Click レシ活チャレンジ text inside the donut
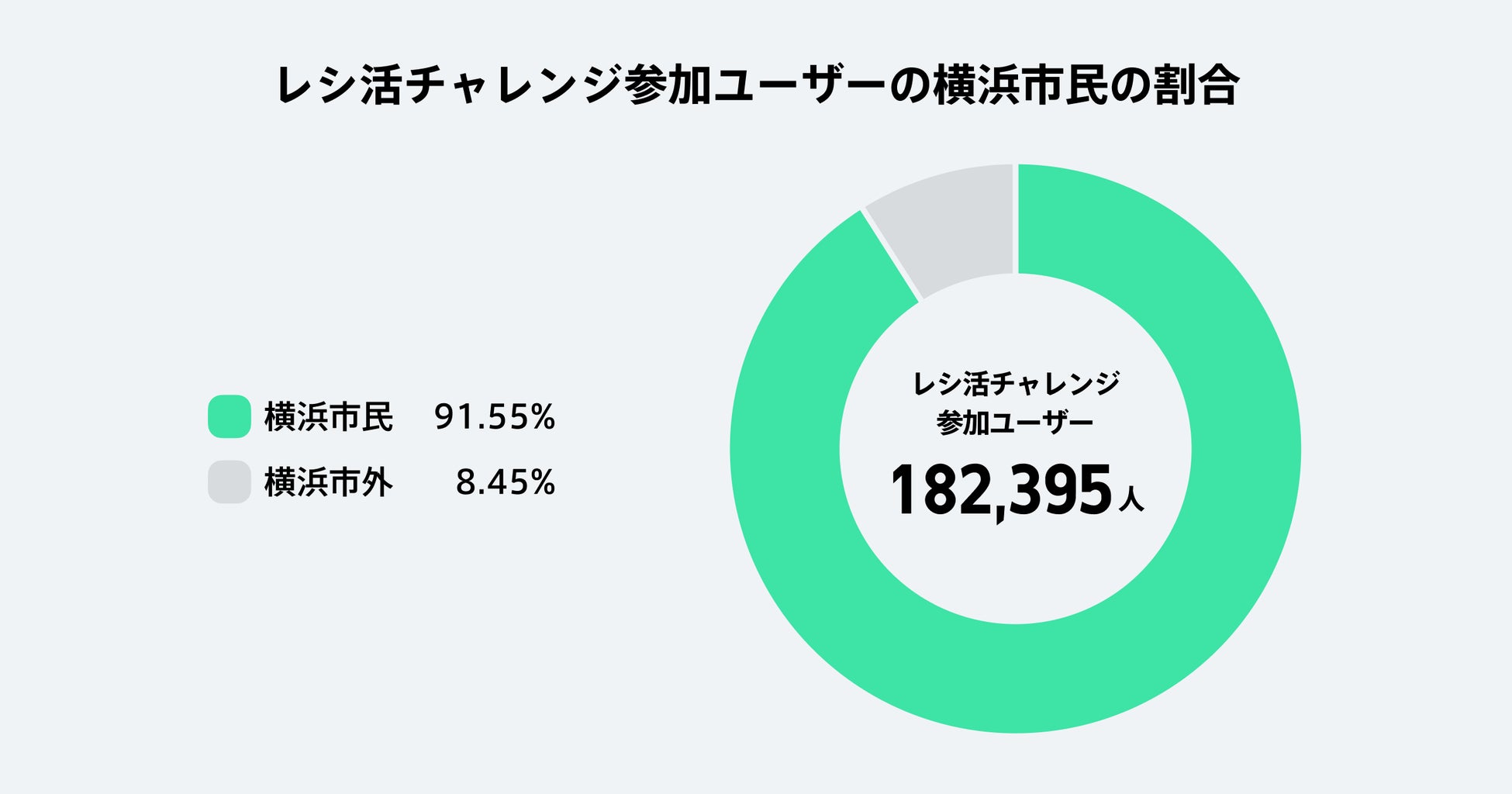1512x794 pixels. (x=1016, y=383)
